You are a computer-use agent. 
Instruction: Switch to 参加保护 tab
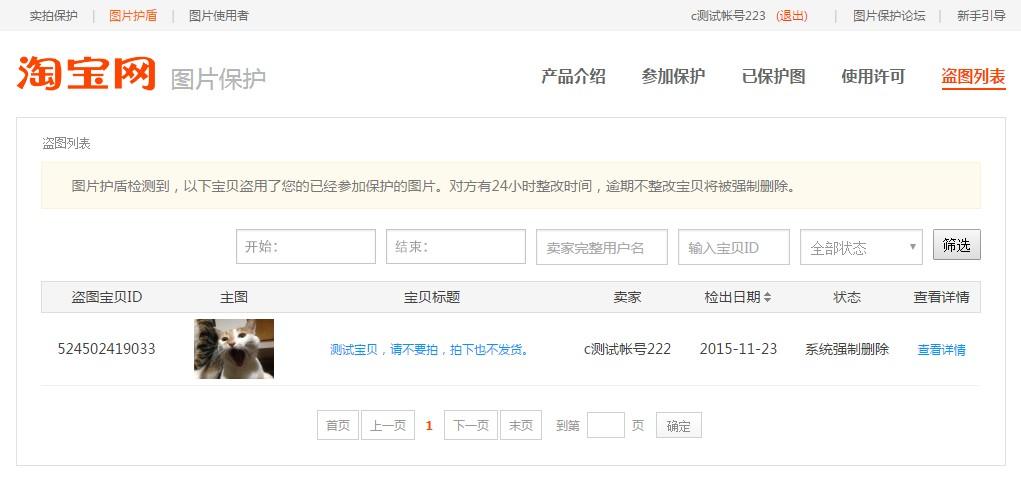[673, 77]
